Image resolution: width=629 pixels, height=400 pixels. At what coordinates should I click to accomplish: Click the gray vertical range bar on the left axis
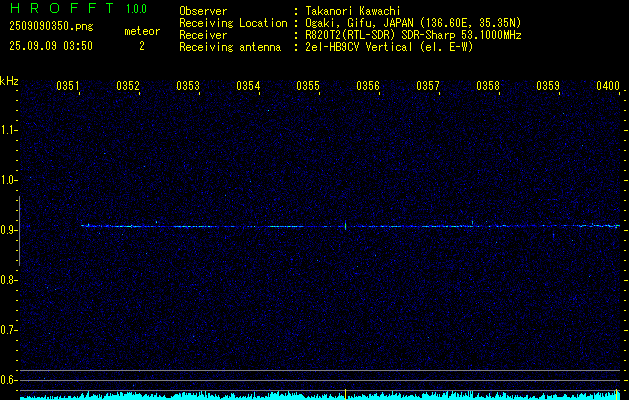click(x=19, y=231)
